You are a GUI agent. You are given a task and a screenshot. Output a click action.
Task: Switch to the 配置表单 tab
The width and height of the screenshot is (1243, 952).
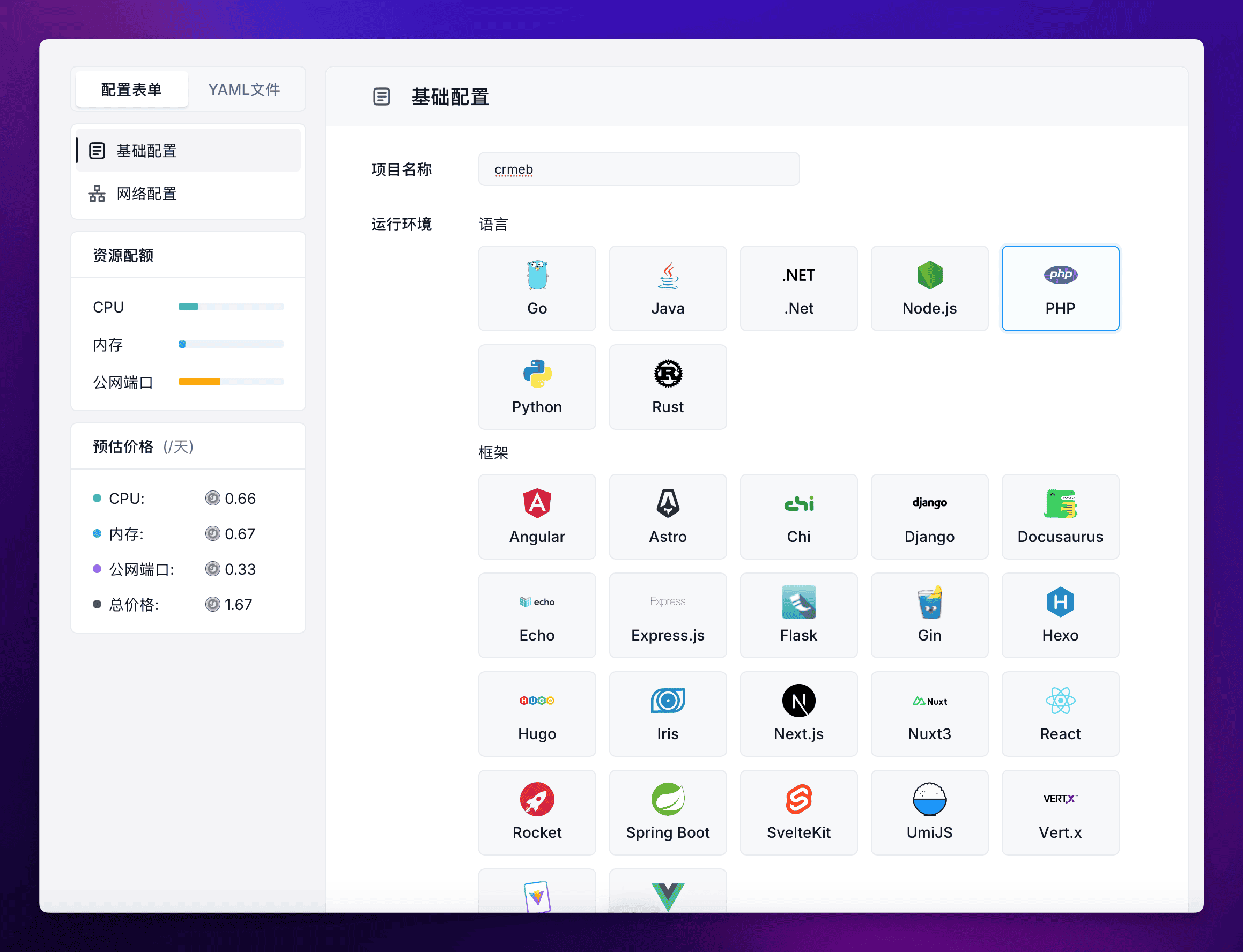[x=131, y=89]
